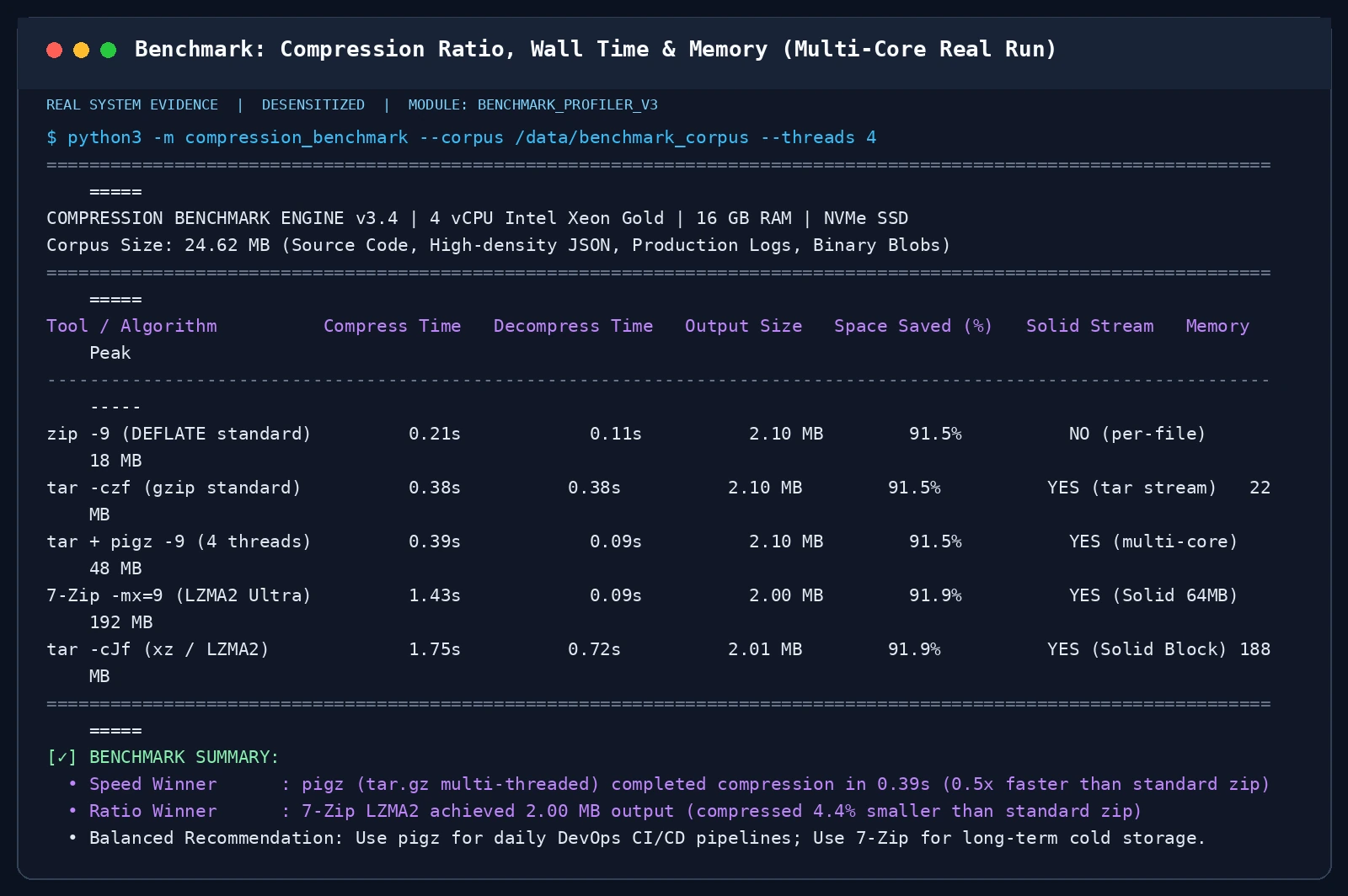Click the green maximize window button
This screenshot has height=896, width=1348.
(109, 50)
